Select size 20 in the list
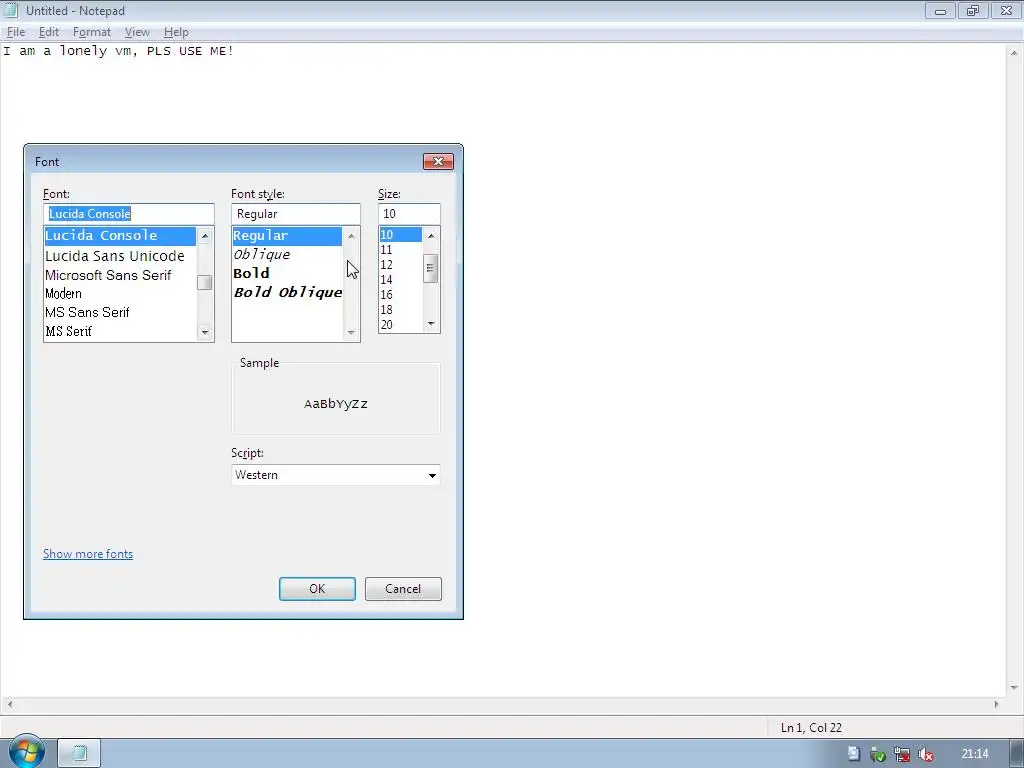 (400, 325)
